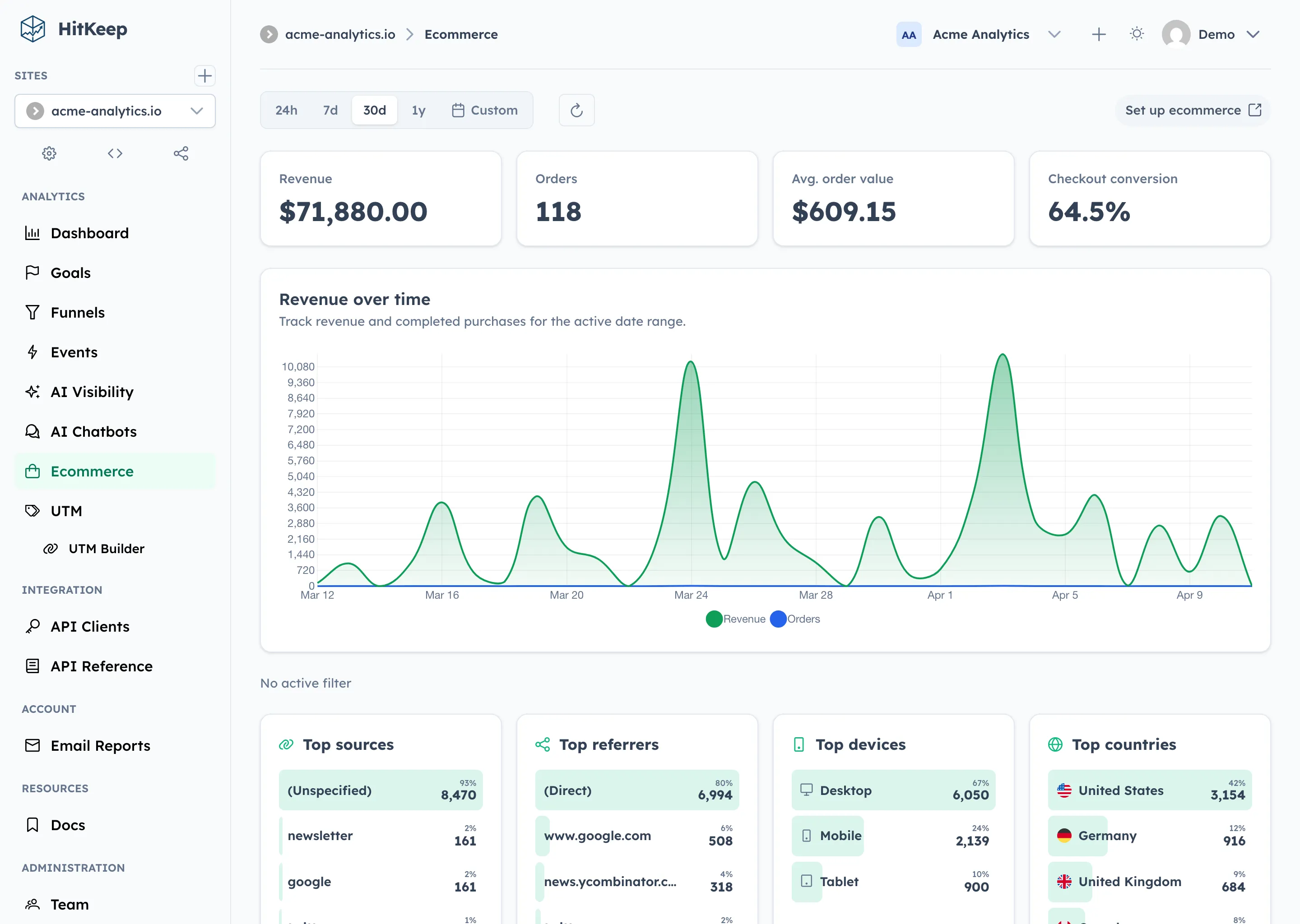Viewport: 1300px width, 924px height.
Task: Open the Events analytics section
Action: tap(74, 351)
